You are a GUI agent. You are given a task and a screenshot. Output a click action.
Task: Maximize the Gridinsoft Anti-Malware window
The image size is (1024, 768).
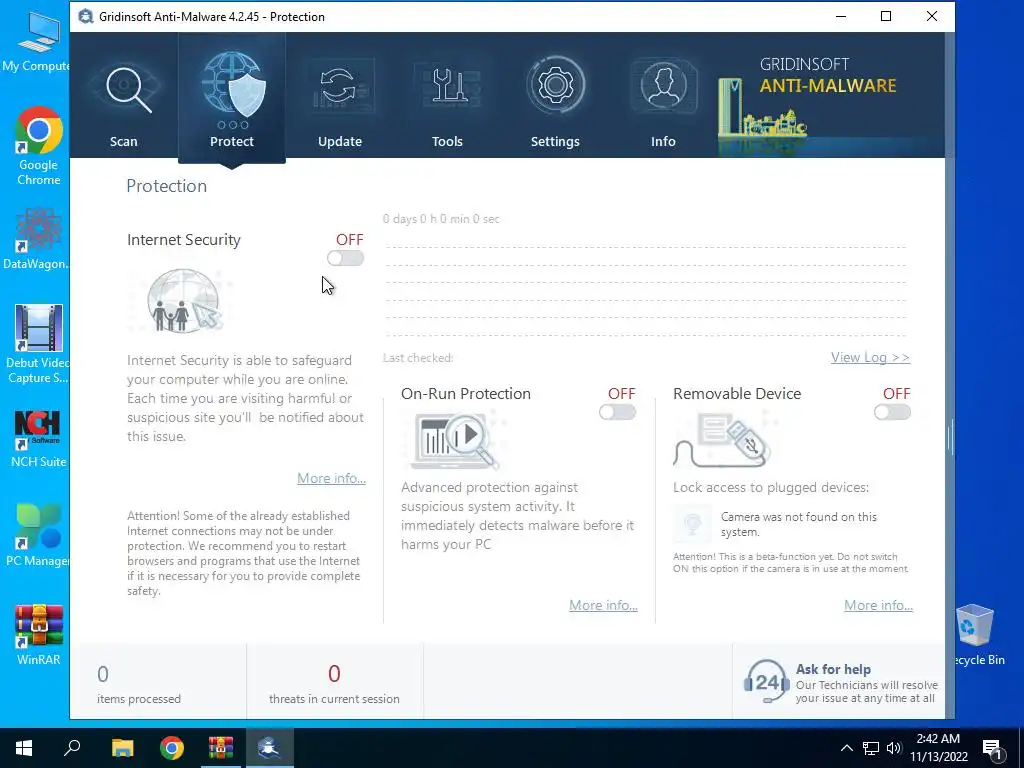tap(886, 16)
